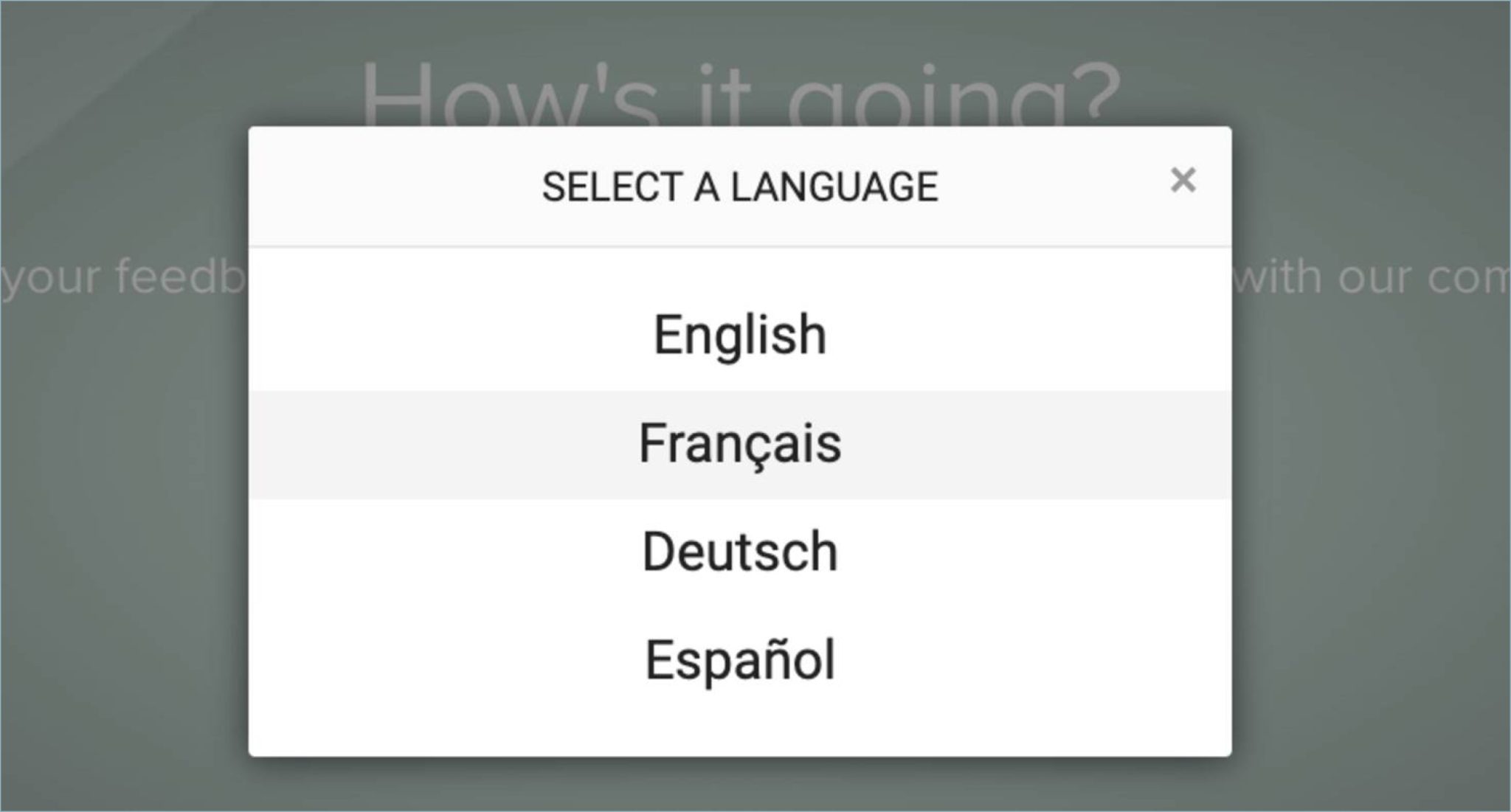1511x812 pixels.
Task: Select Español at the bottom of the list
Action: pyautogui.click(x=739, y=656)
